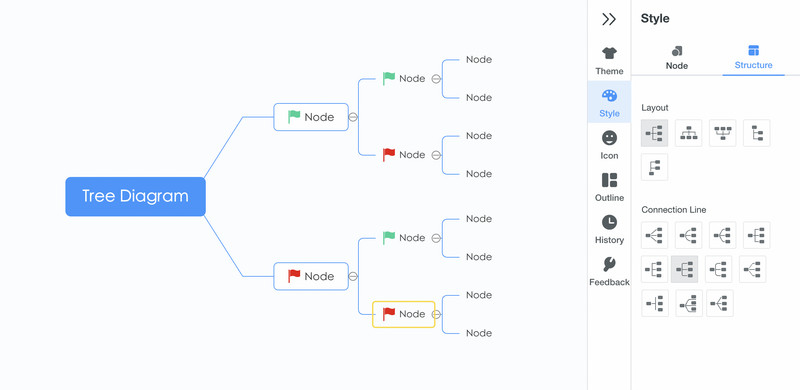Switch to the Node tab

point(677,58)
